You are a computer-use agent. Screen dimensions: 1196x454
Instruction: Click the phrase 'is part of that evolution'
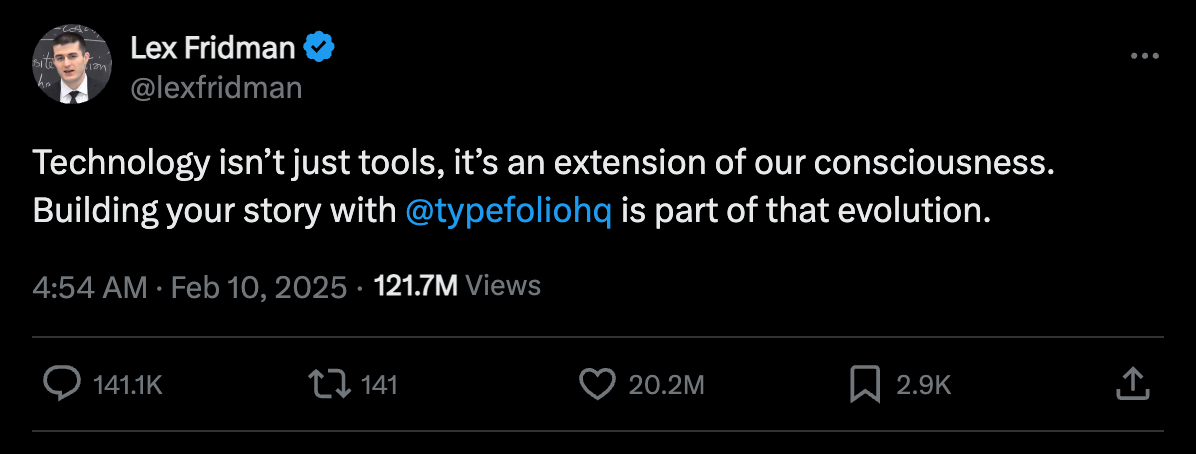coord(806,212)
